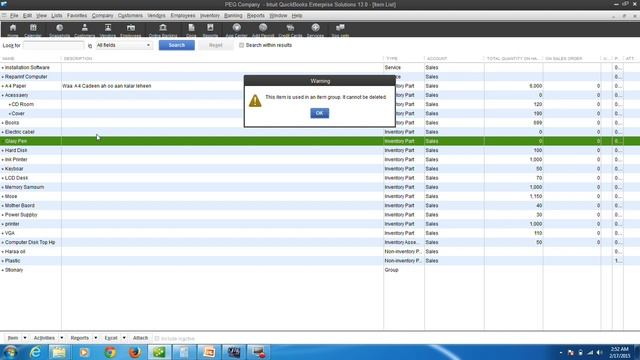The width and height of the screenshot is (640, 360).
Task: Open the Vendors center icon
Action: (x=108, y=29)
